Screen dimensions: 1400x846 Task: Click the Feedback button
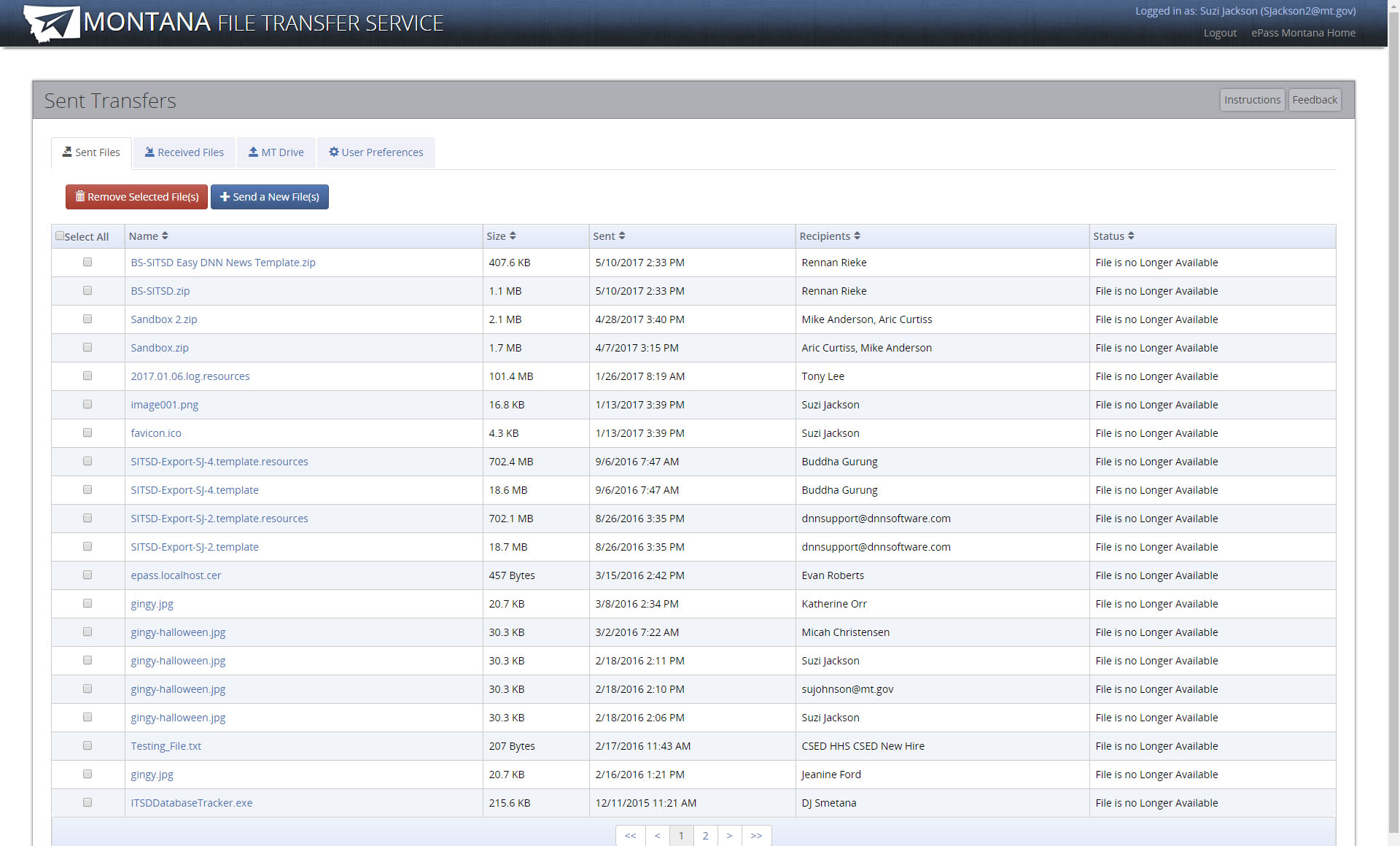pos(1315,99)
